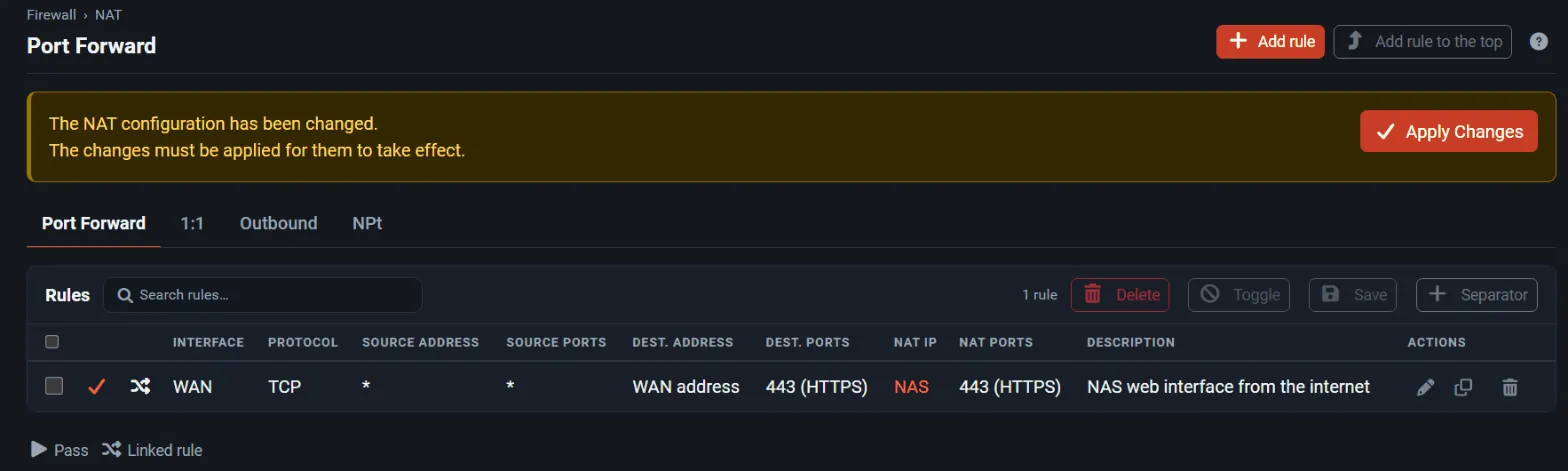Click Add rule to the top button
This screenshot has width=1568, height=471.
(x=1422, y=41)
